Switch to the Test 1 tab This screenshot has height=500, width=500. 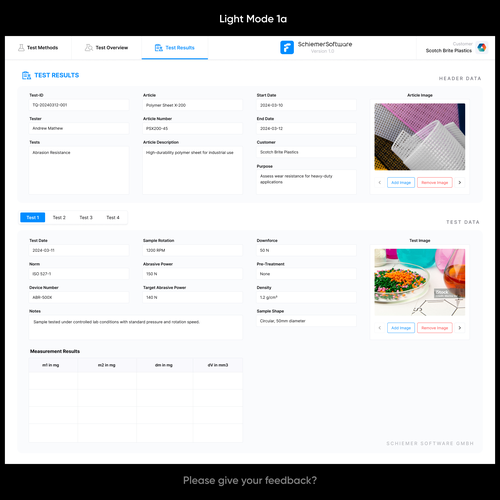(x=33, y=218)
